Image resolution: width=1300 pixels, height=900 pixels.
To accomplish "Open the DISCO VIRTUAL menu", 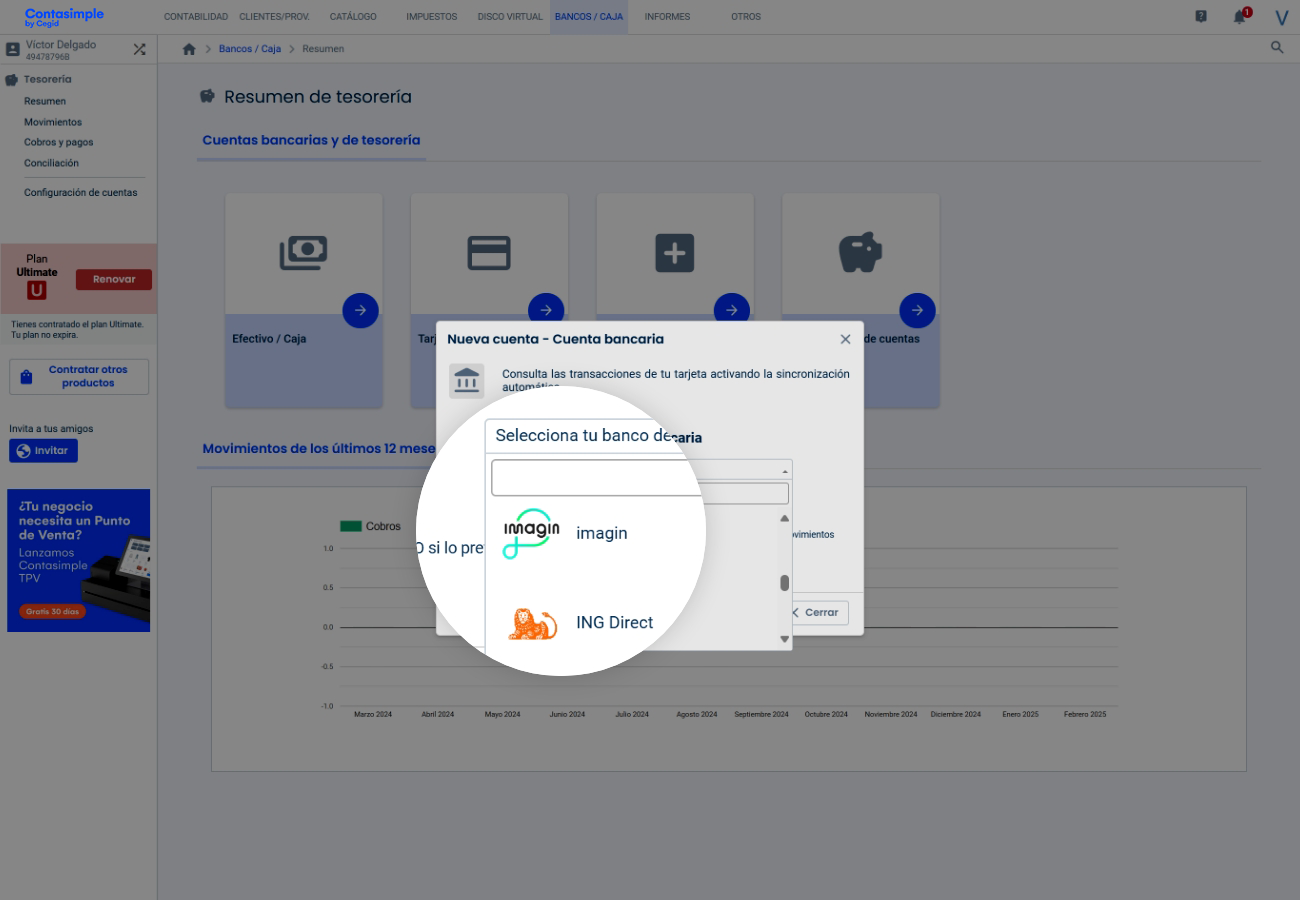I will tap(510, 17).
